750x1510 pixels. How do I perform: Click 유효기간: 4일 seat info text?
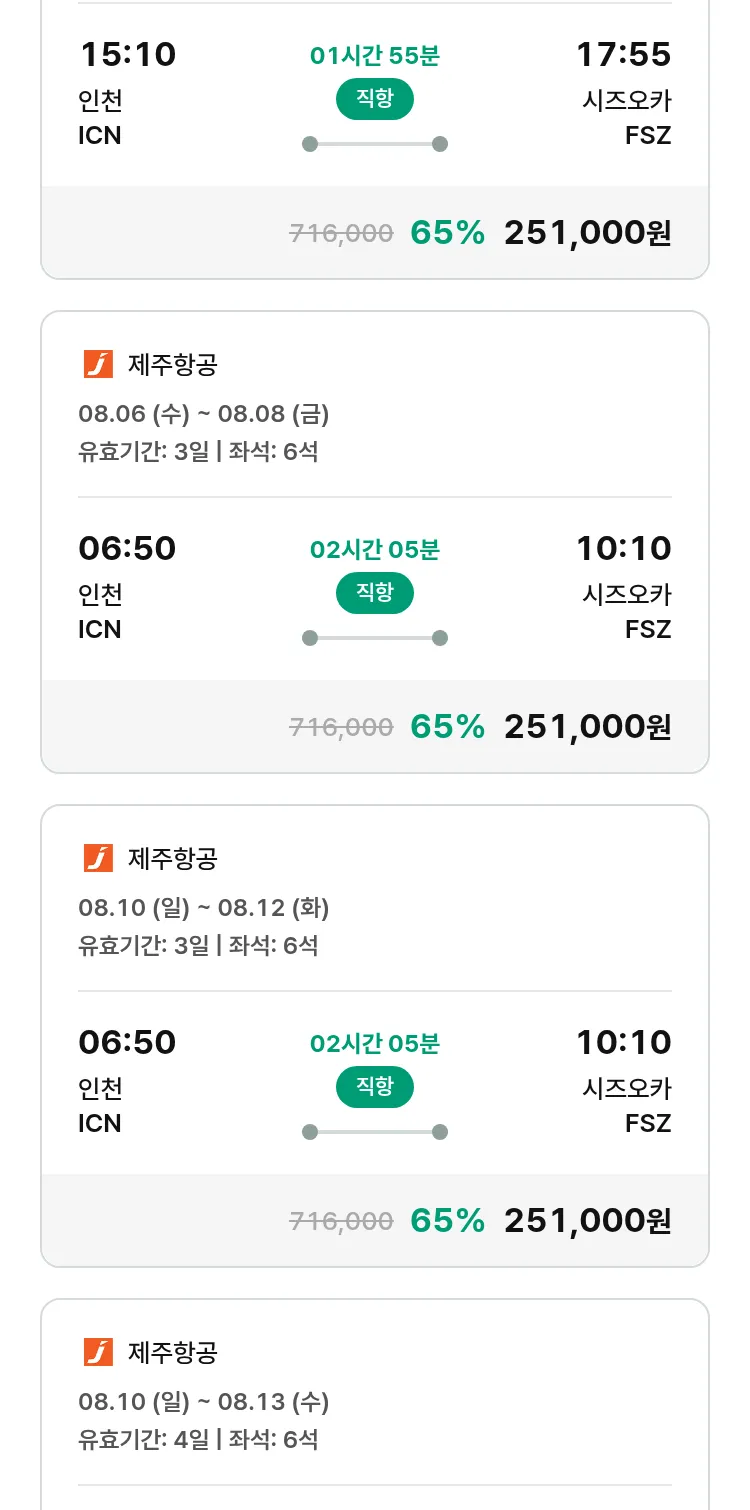pos(198,1440)
